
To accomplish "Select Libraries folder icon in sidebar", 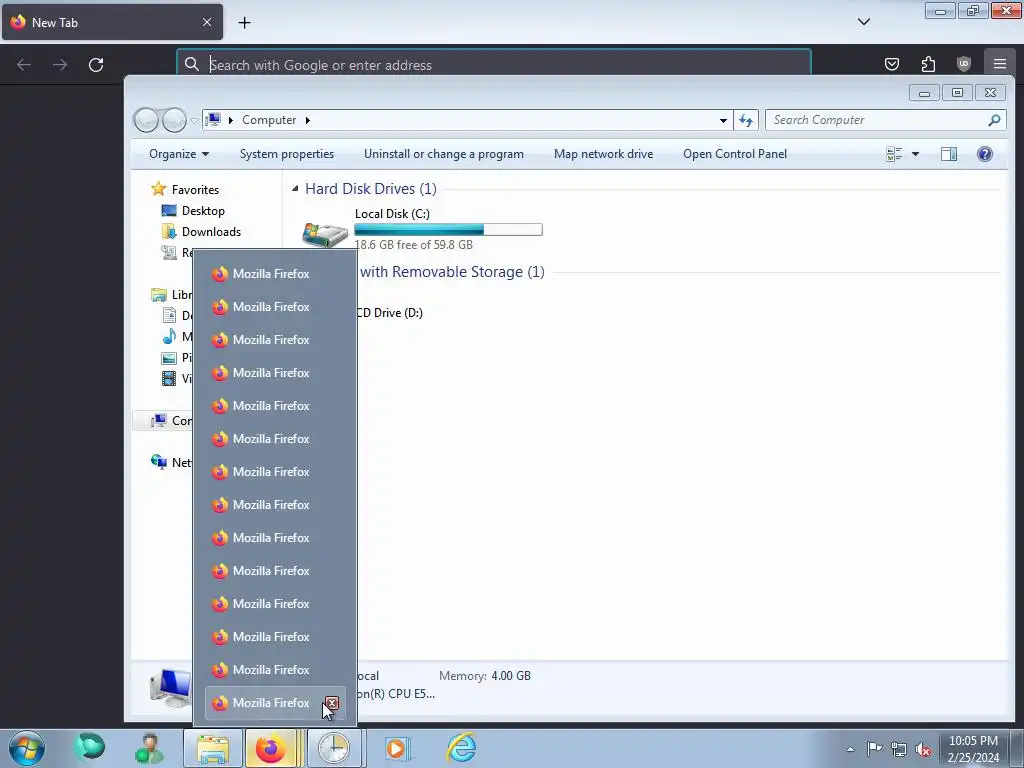I will 159,295.
